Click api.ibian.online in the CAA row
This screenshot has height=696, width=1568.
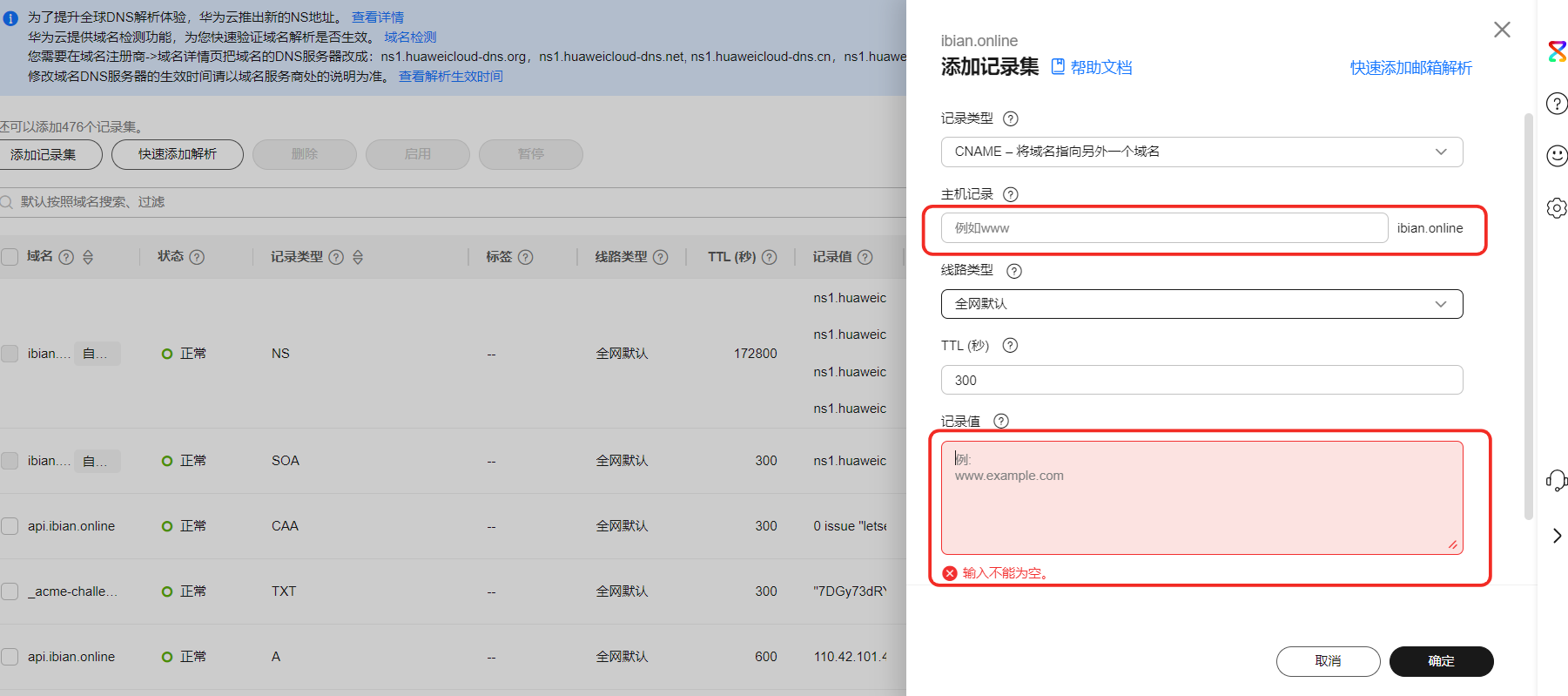tap(71, 526)
